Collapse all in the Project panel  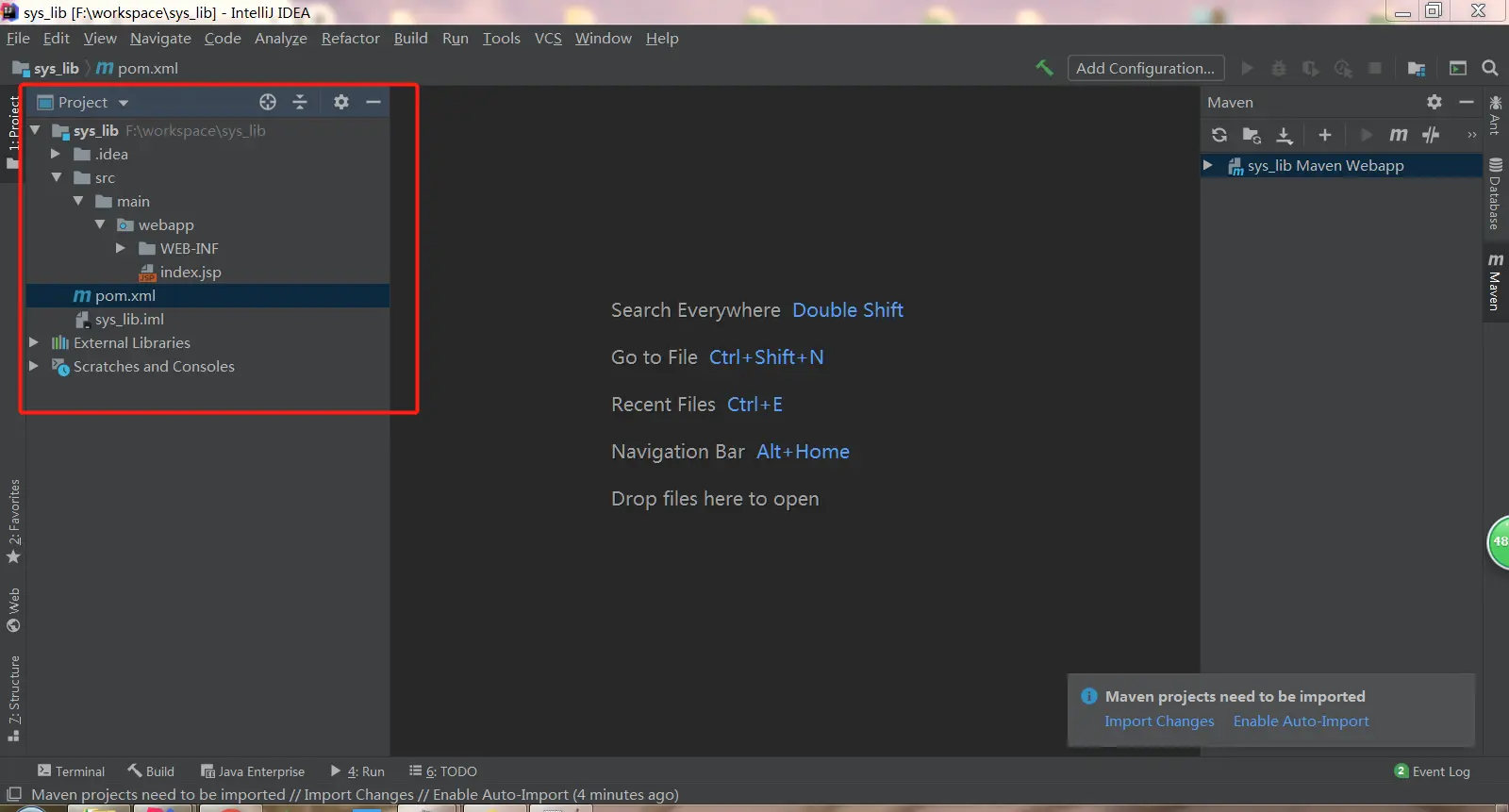300,102
